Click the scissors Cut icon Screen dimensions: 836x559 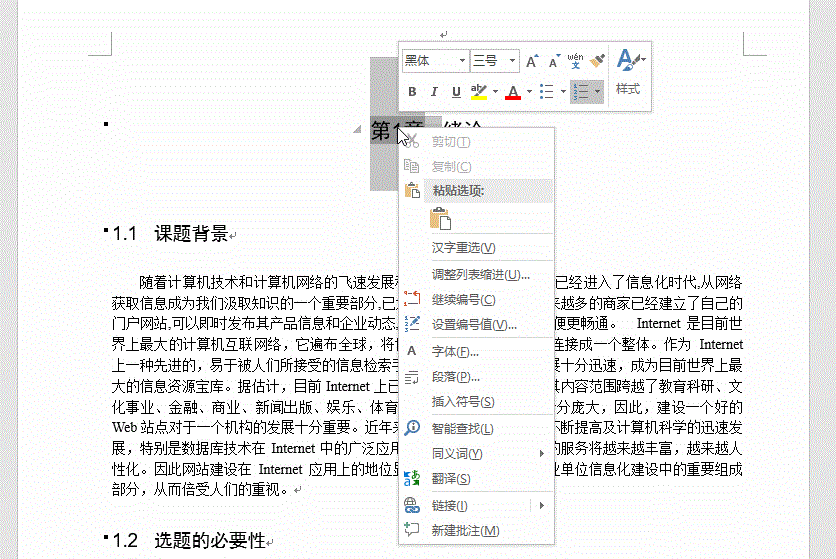click(412, 141)
